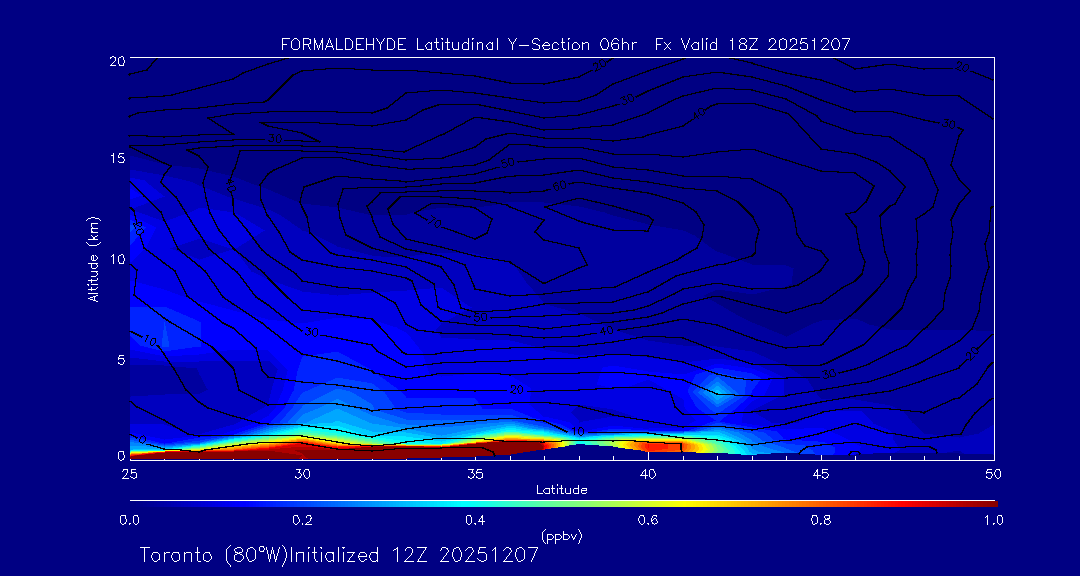Image resolution: width=1080 pixels, height=576 pixels.
Task: Click the 5 tick on the altitude axis
Action: tap(119, 359)
